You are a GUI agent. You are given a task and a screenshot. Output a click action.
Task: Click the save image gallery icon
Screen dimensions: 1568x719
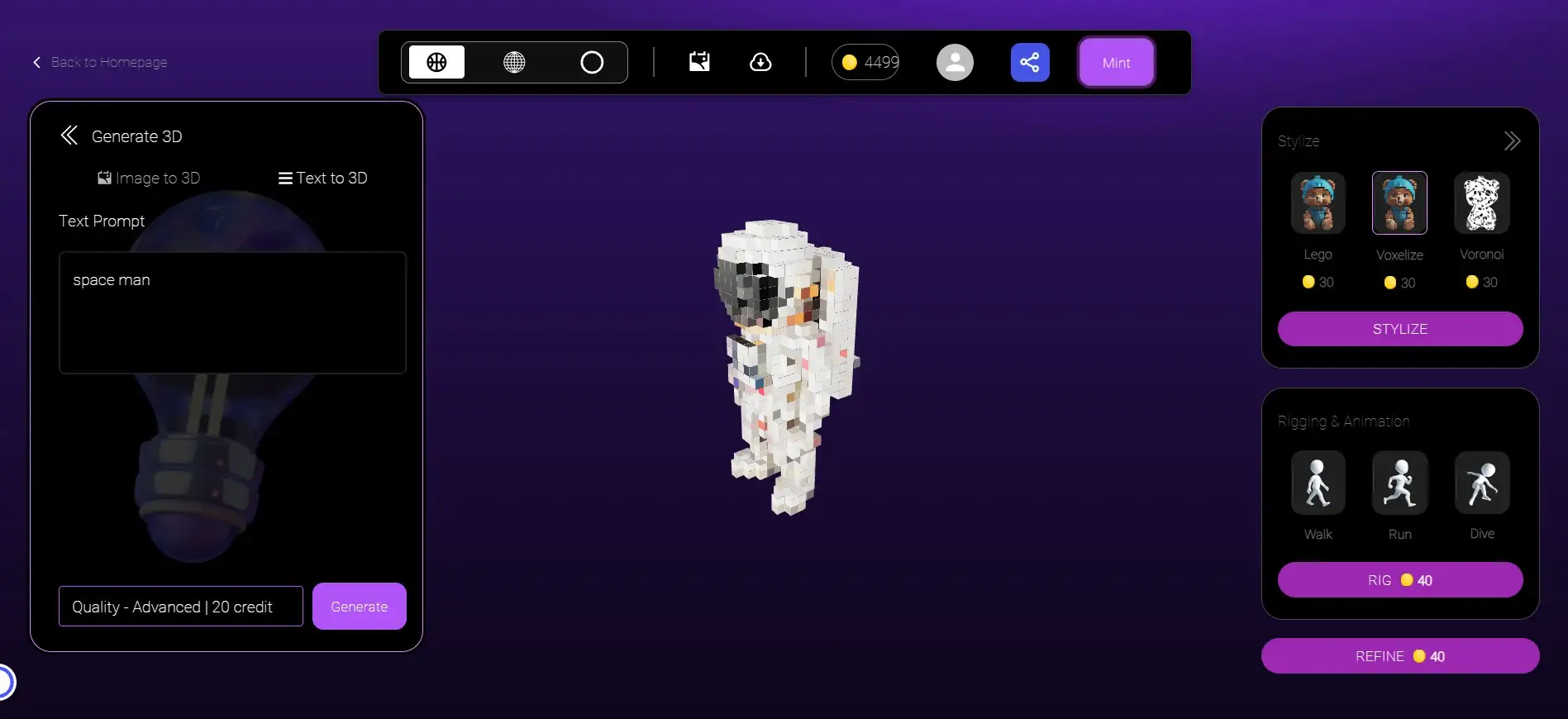[699, 61]
